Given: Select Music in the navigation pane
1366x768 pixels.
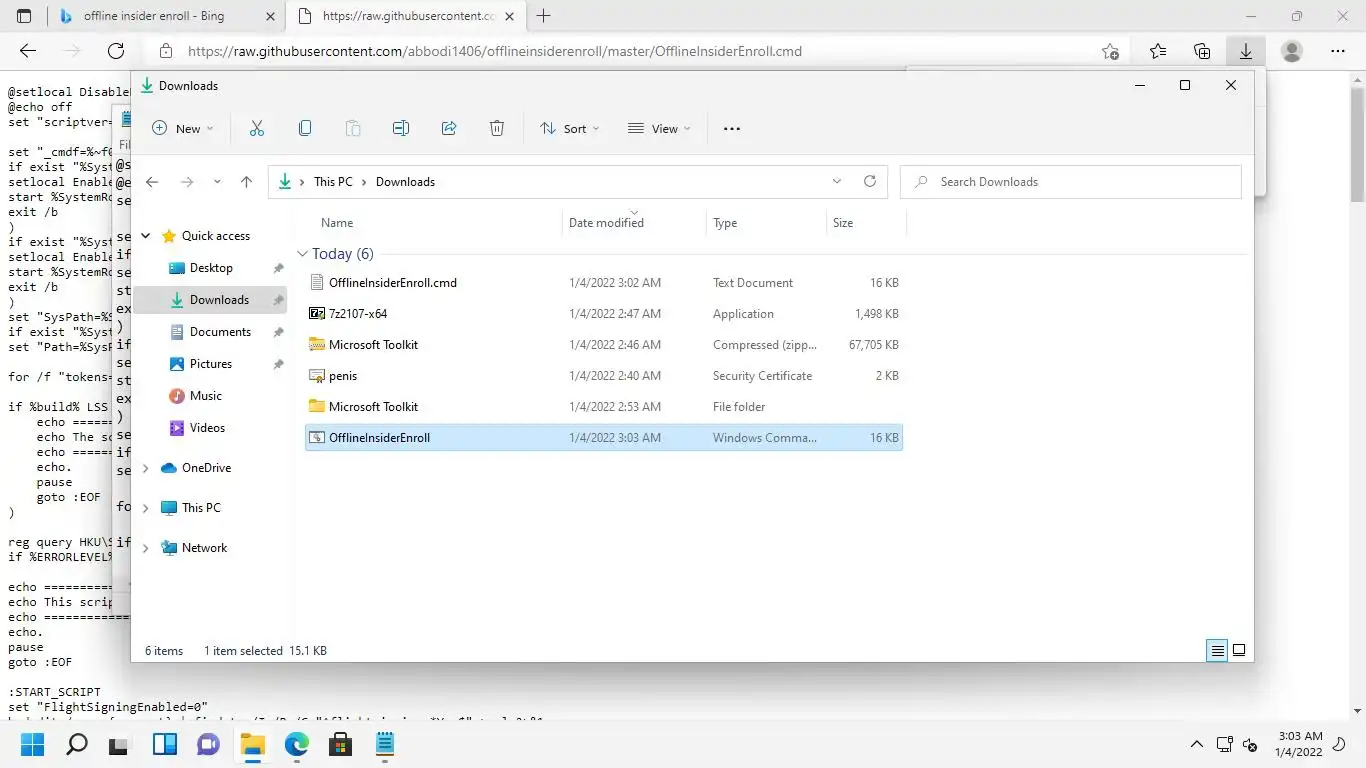Looking at the screenshot, I should pos(206,396).
